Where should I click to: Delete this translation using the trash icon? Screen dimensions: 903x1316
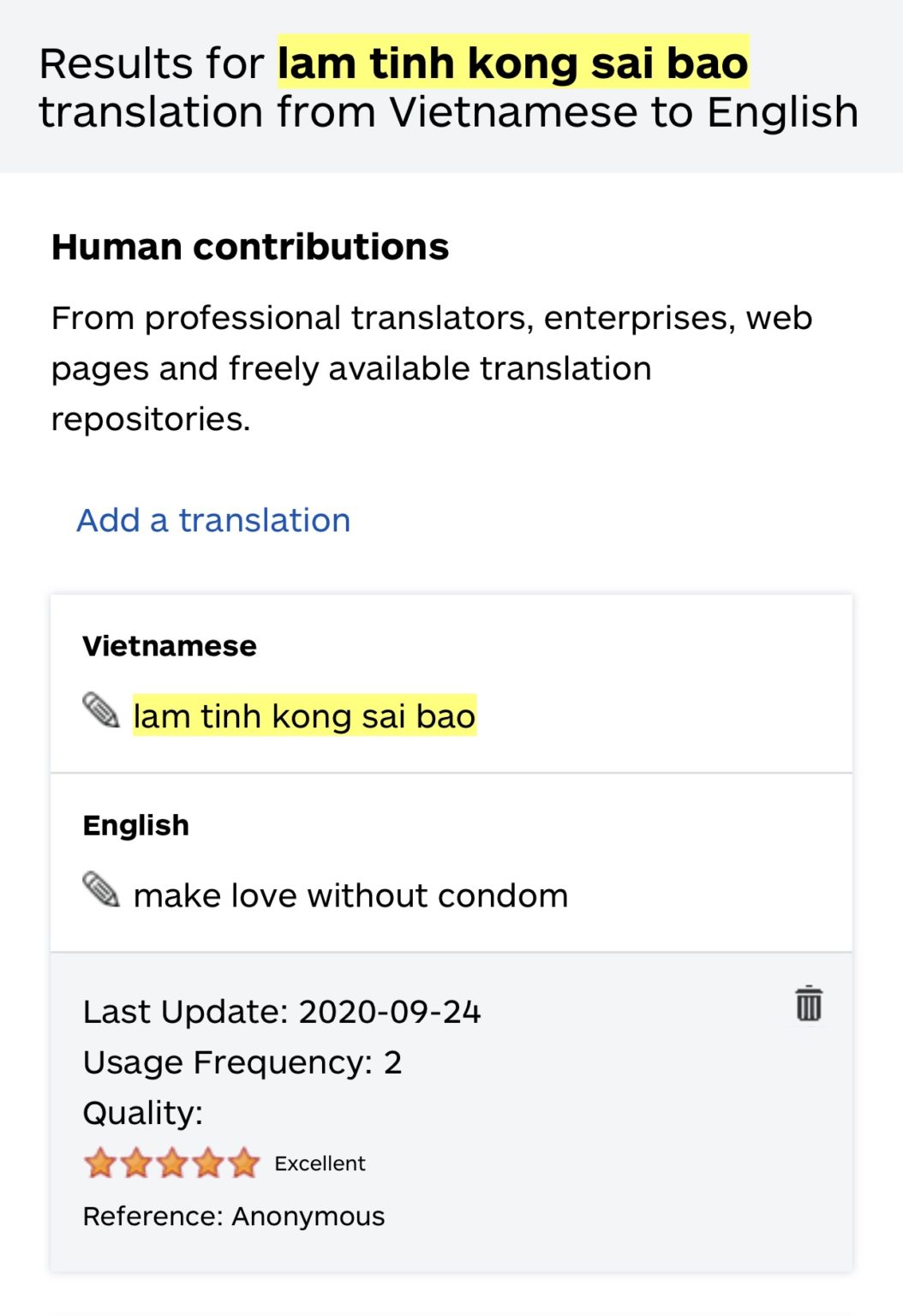coord(808,1004)
